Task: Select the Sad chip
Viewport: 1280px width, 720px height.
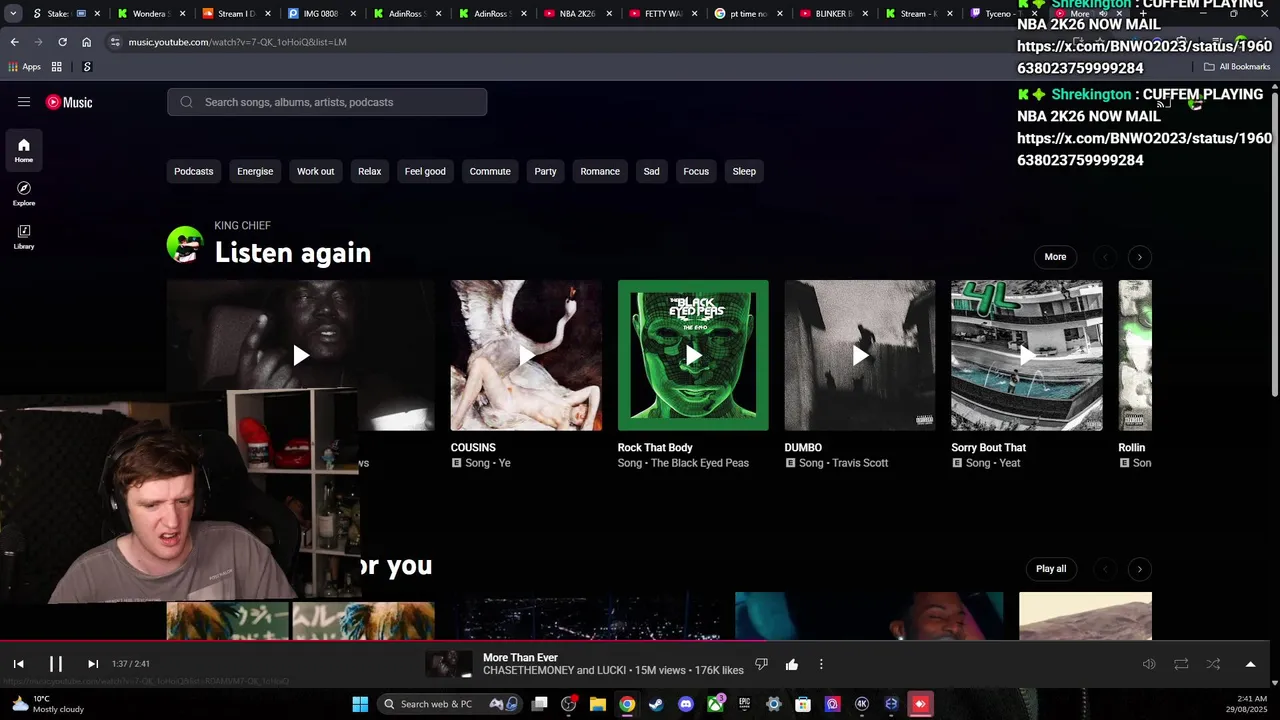Action: [651, 171]
